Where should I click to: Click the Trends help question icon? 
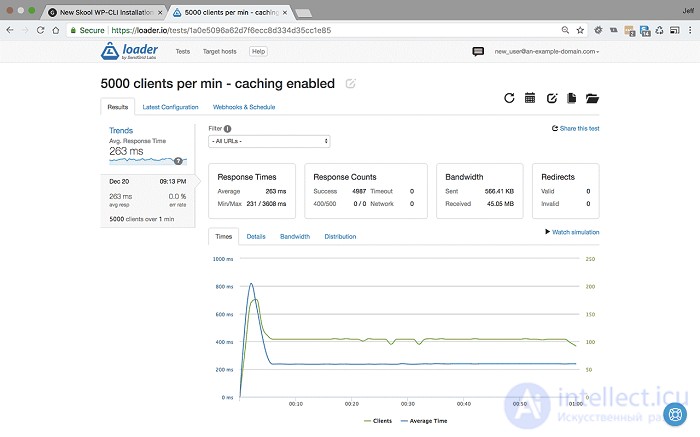click(178, 161)
